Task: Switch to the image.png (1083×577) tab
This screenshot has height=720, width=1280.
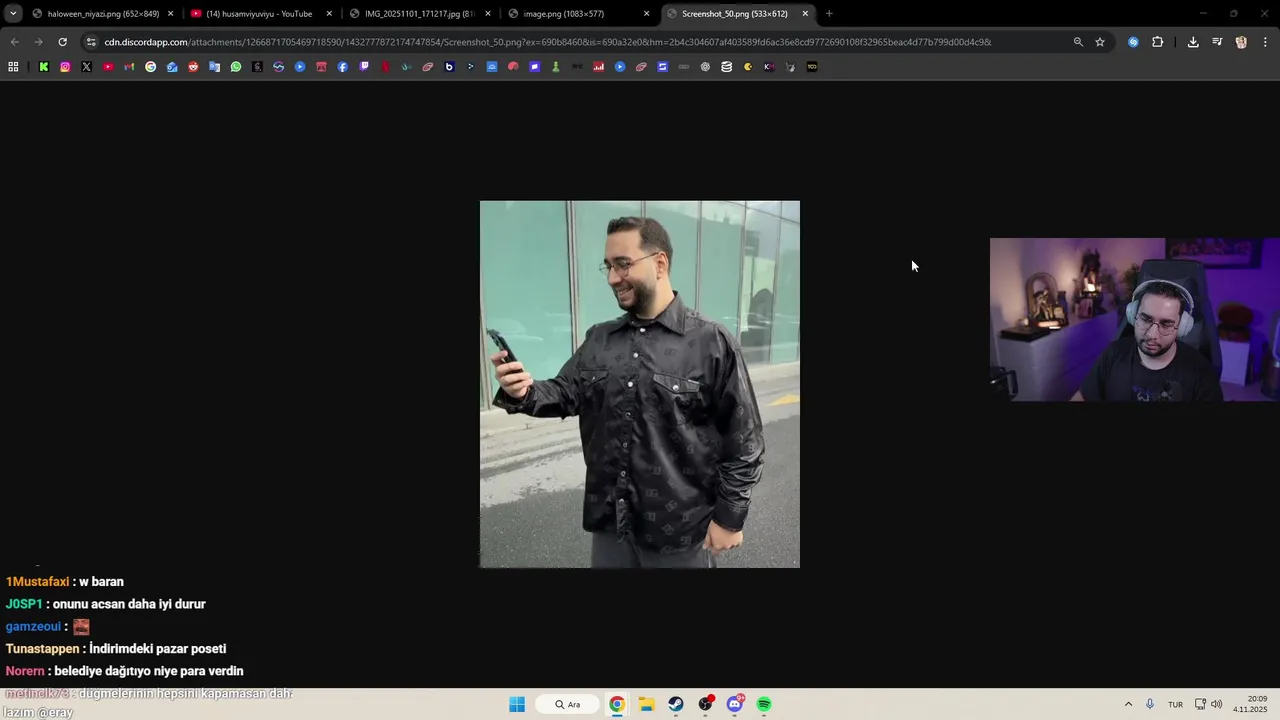Action: pos(578,14)
